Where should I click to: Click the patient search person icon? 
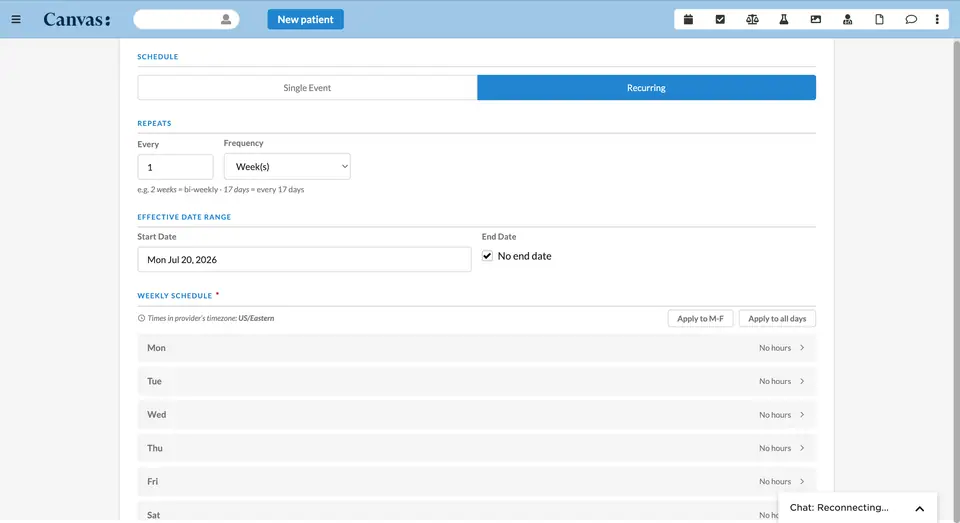tap(226, 20)
